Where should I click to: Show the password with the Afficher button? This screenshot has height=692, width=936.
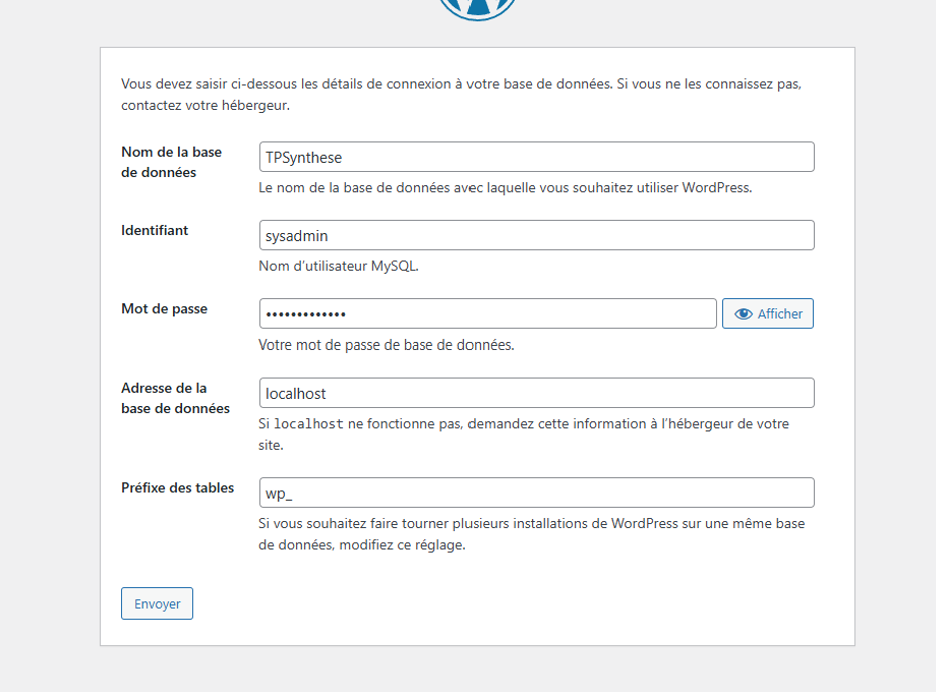point(768,314)
